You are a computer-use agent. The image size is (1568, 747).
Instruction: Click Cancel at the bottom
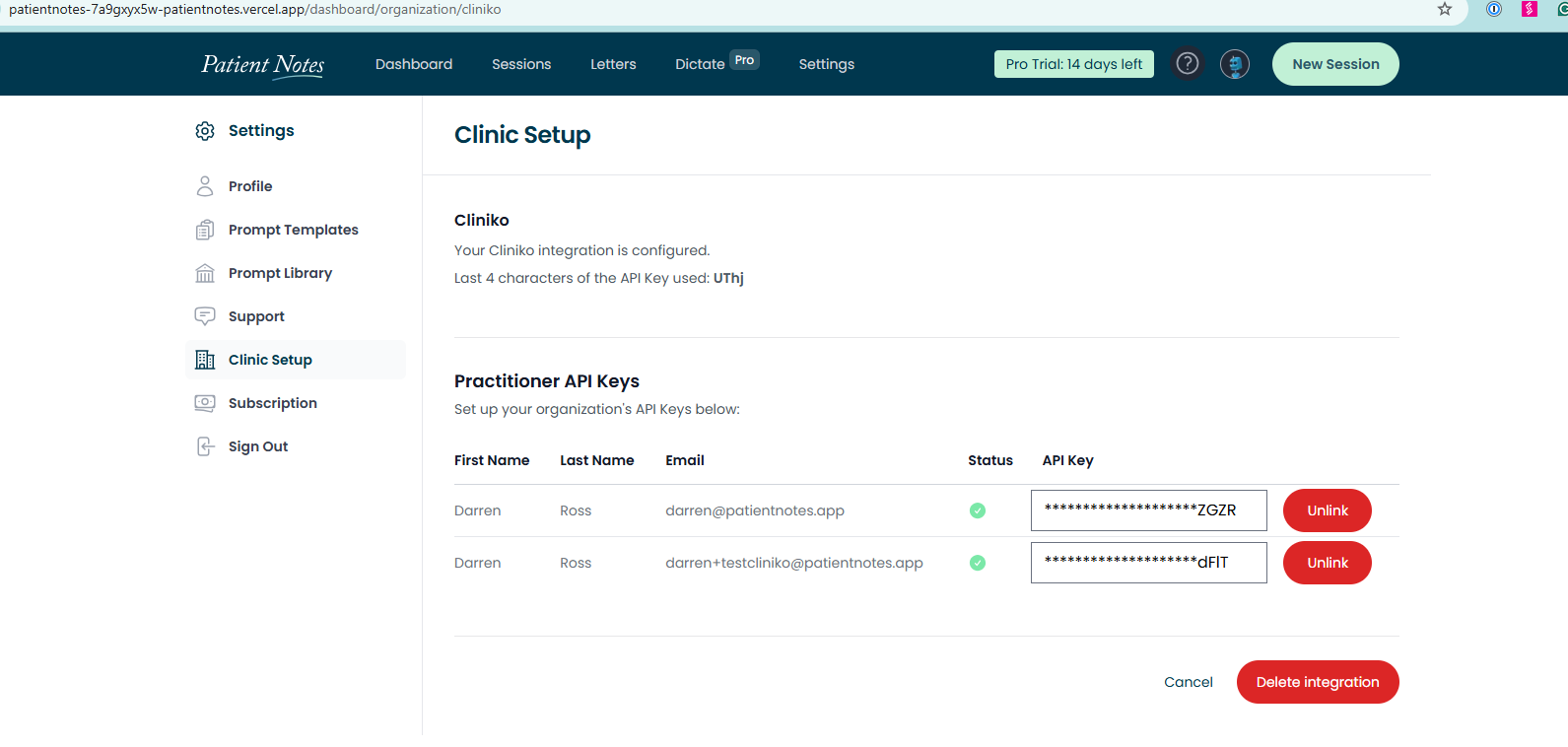pos(1189,682)
